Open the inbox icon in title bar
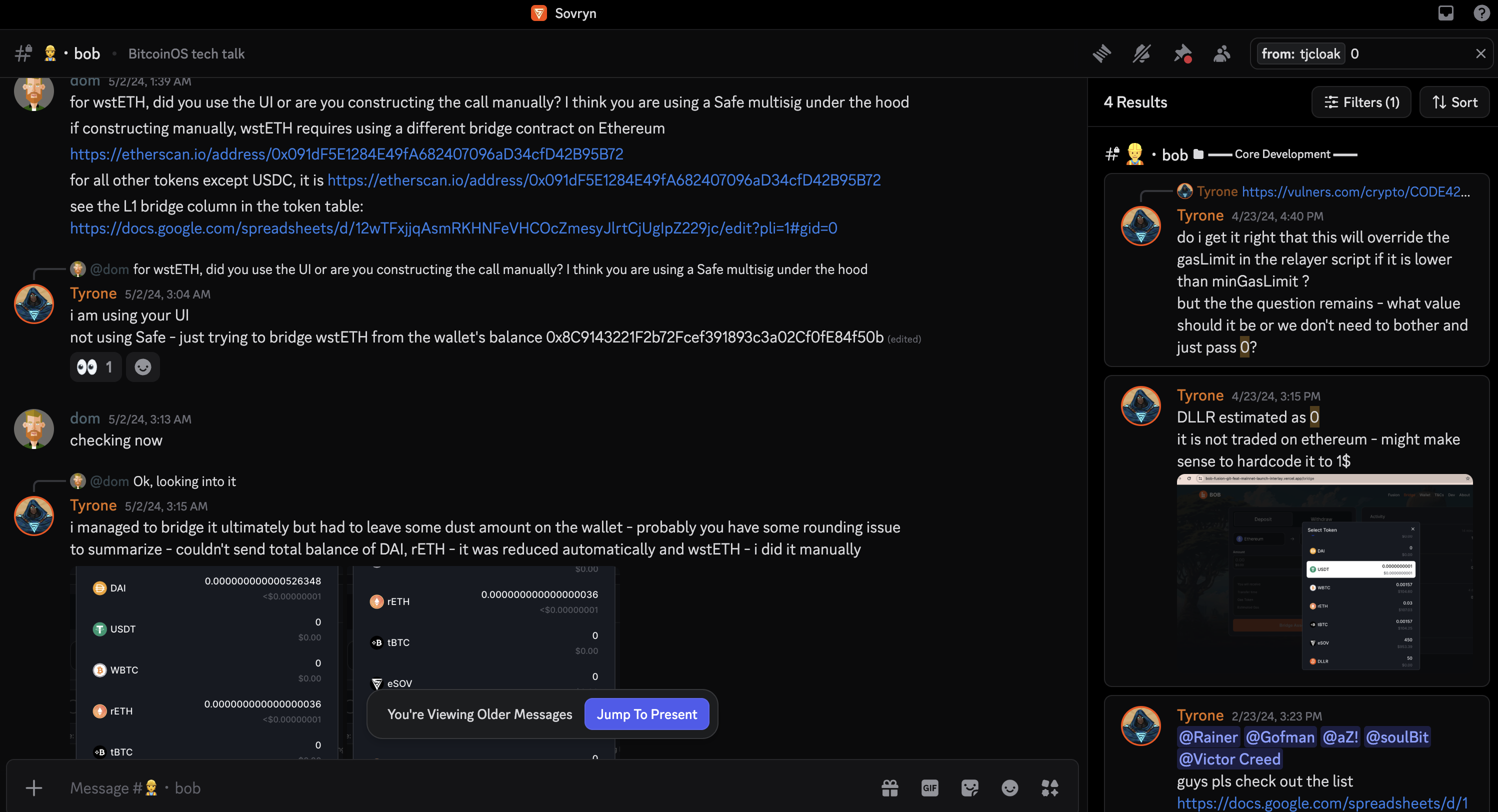1498x812 pixels. coord(1445,13)
